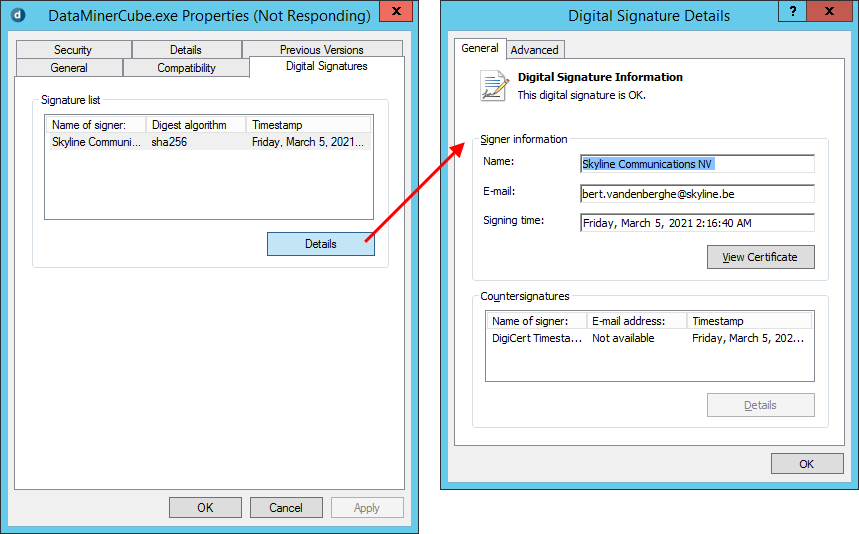This screenshot has height=534, width=859.
Task: Switch to the Security tab
Action: [x=73, y=49]
